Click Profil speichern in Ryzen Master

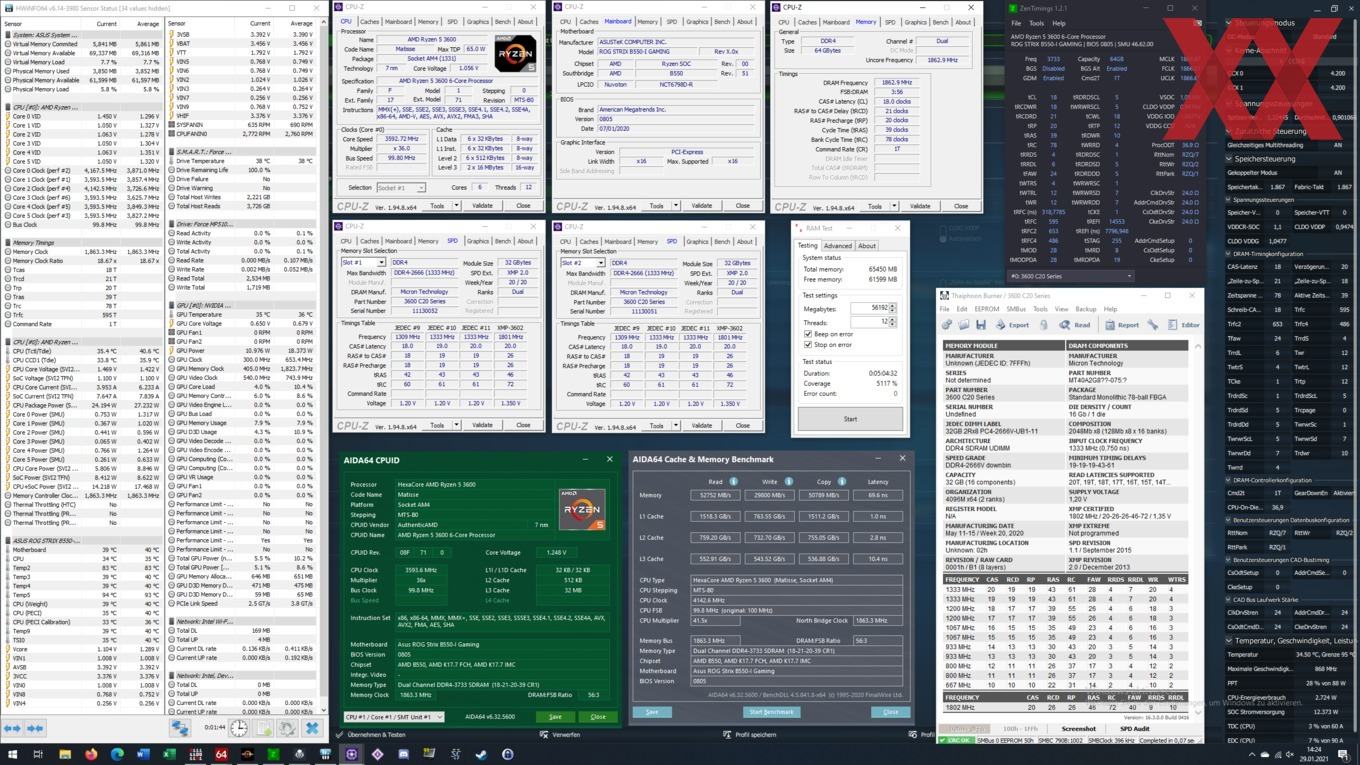click(x=748, y=735)
